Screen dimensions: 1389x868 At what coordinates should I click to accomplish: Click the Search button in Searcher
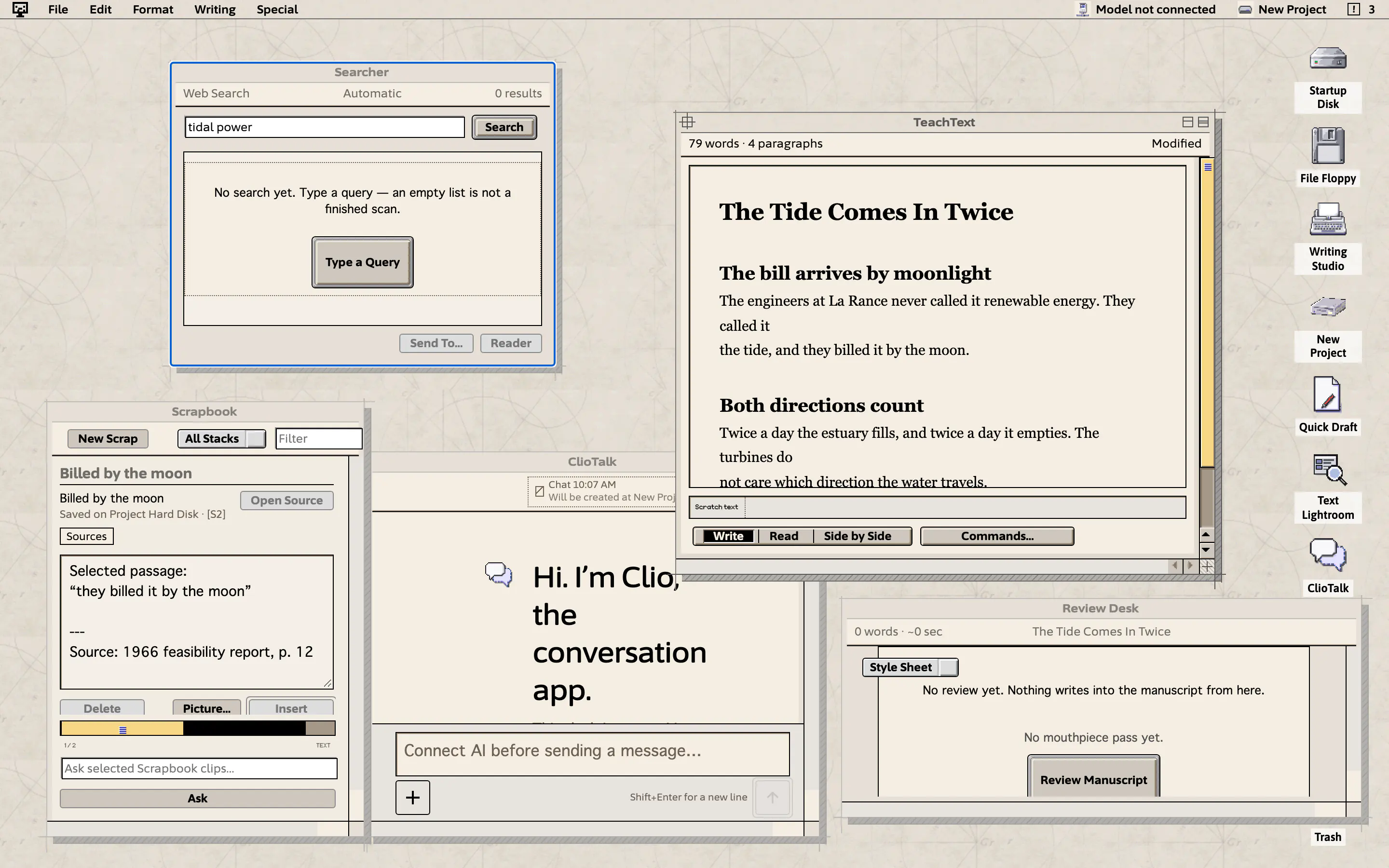[504, 127]
